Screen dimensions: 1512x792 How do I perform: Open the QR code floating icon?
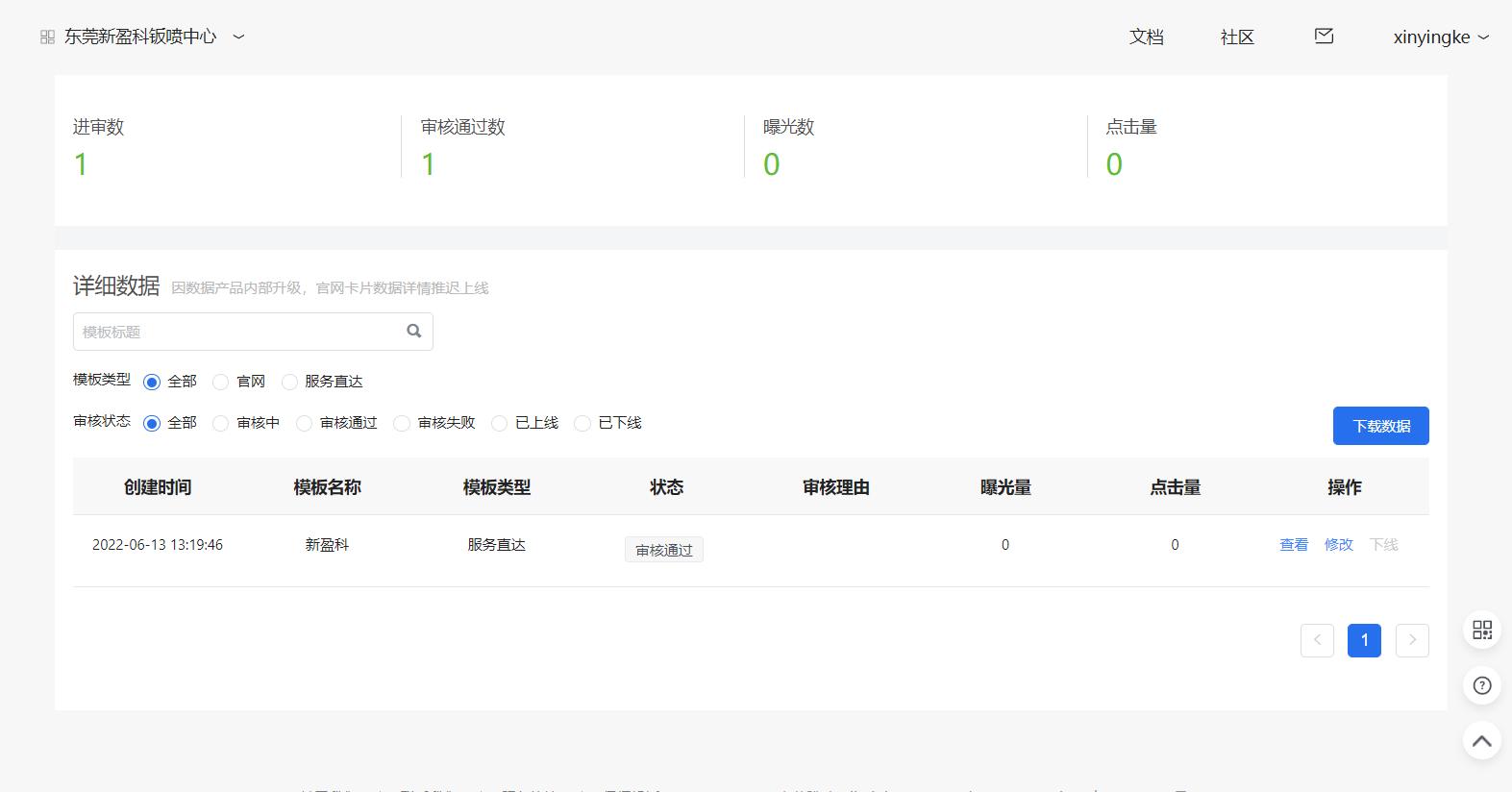(1481, 630)
